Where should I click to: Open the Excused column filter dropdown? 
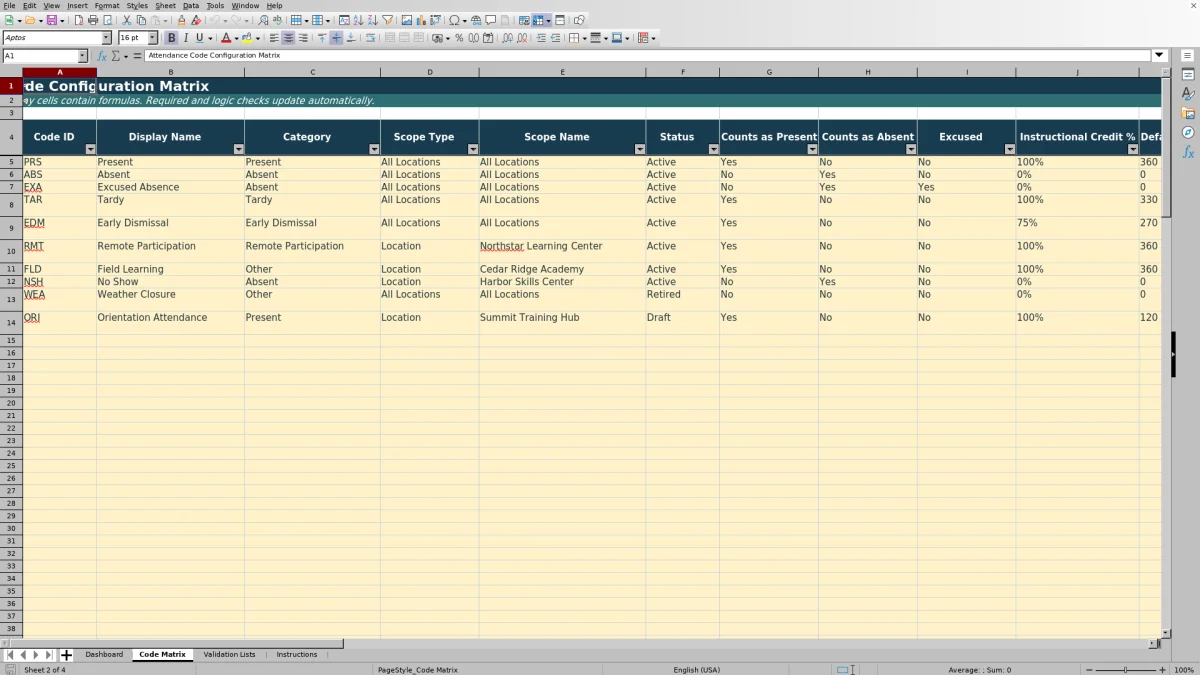click(x=1010, y=149)
